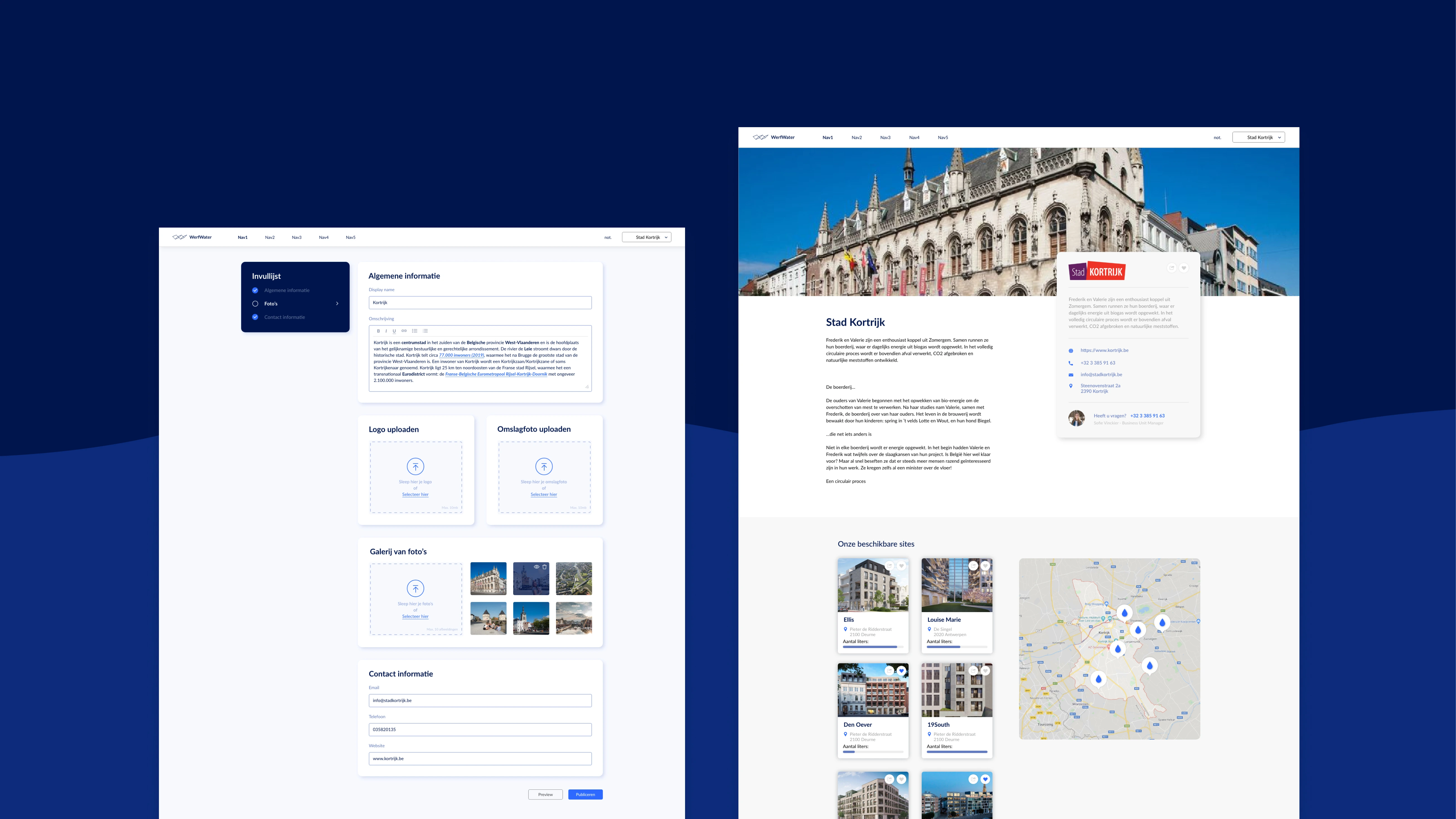This screenshot has height=819, width=1456.
Task: Open the Stad Kortrijk dropdown in preview window
Action: [x=1259, y=137]
